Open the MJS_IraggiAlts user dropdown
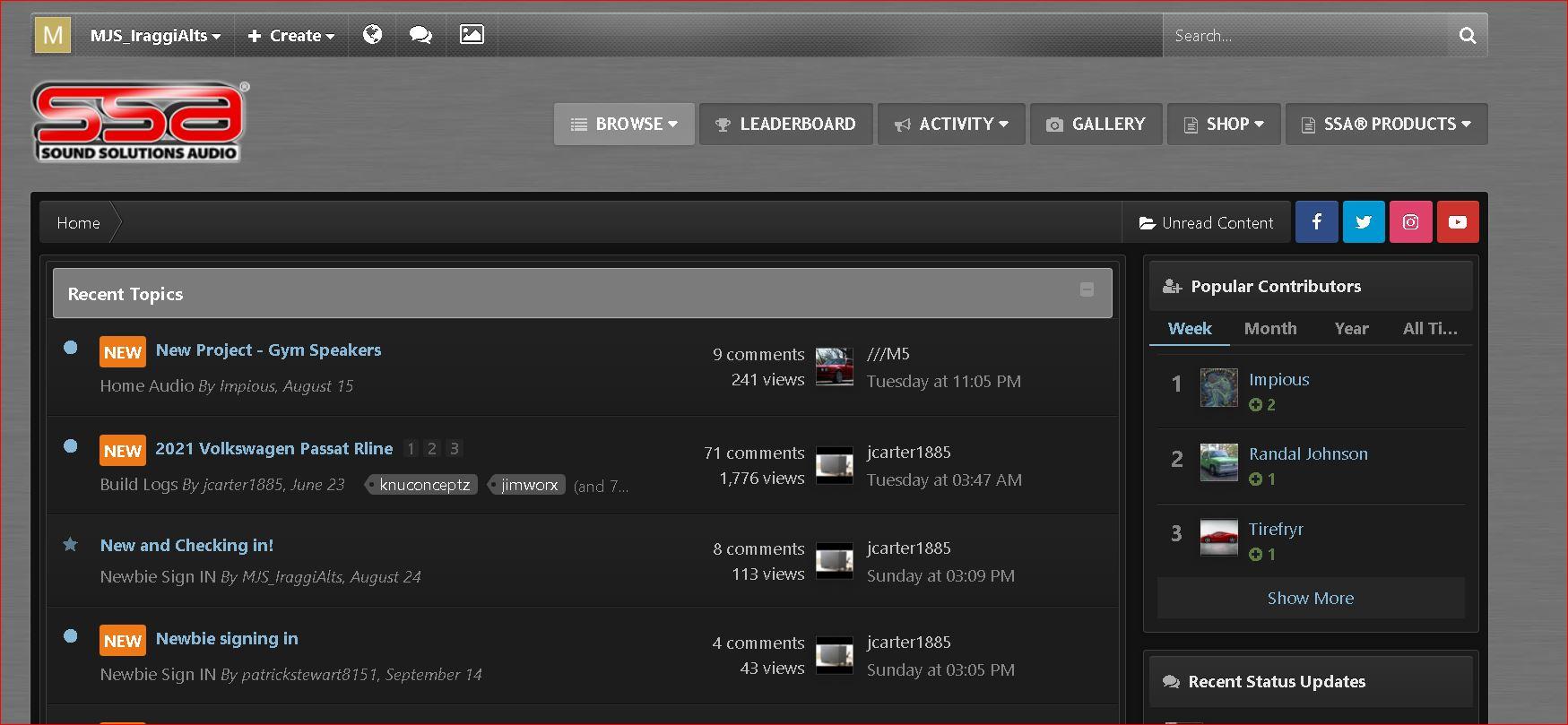The image size is (1568, 725). tap(155, 36)
